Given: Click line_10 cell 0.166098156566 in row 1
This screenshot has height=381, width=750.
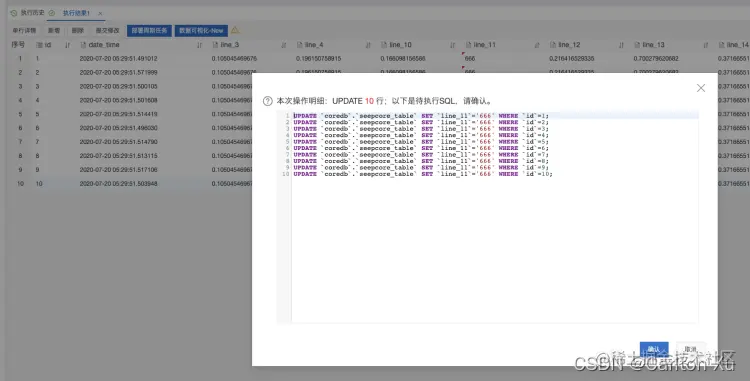Looking at the screenshot, I should click(403, 59).
